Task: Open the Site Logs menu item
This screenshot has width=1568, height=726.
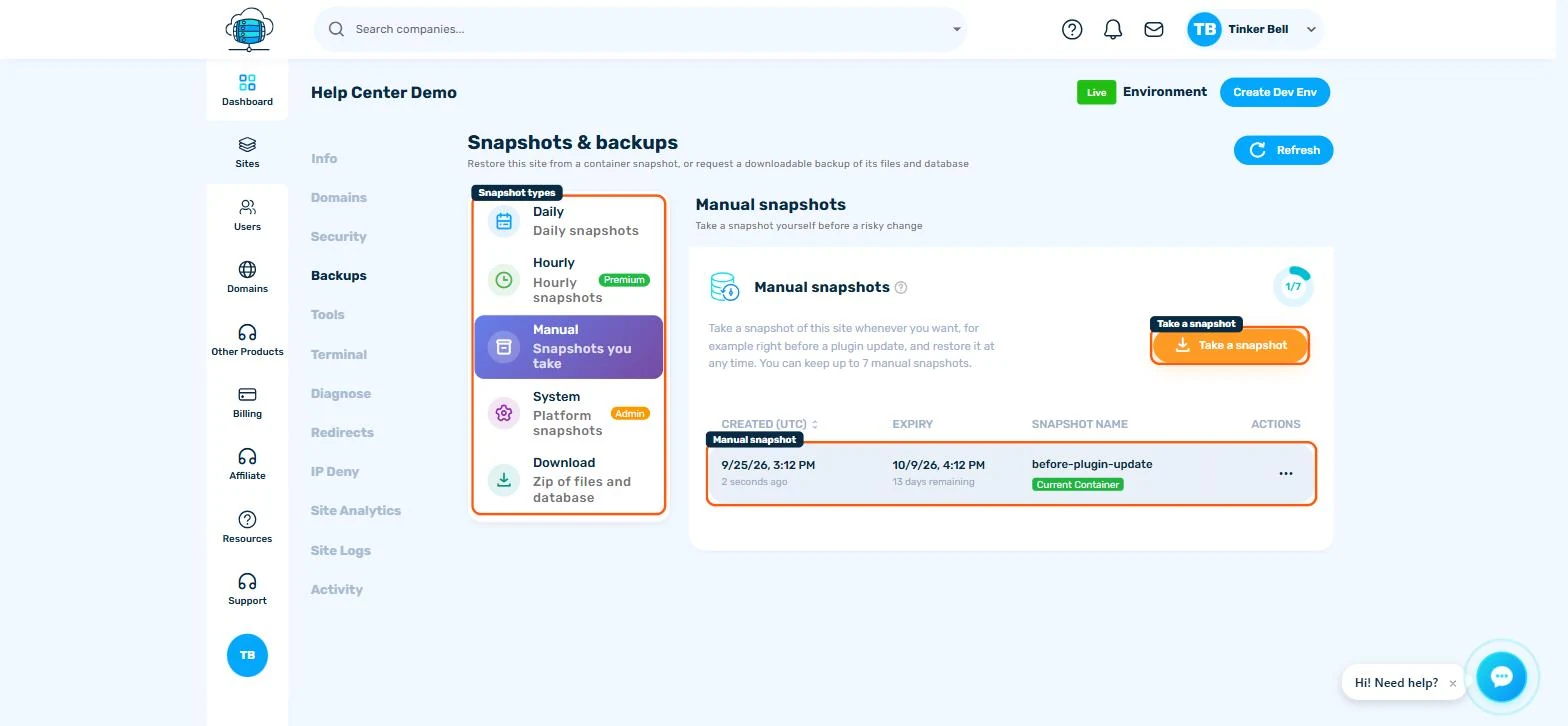Action: [x=341, y=550]
